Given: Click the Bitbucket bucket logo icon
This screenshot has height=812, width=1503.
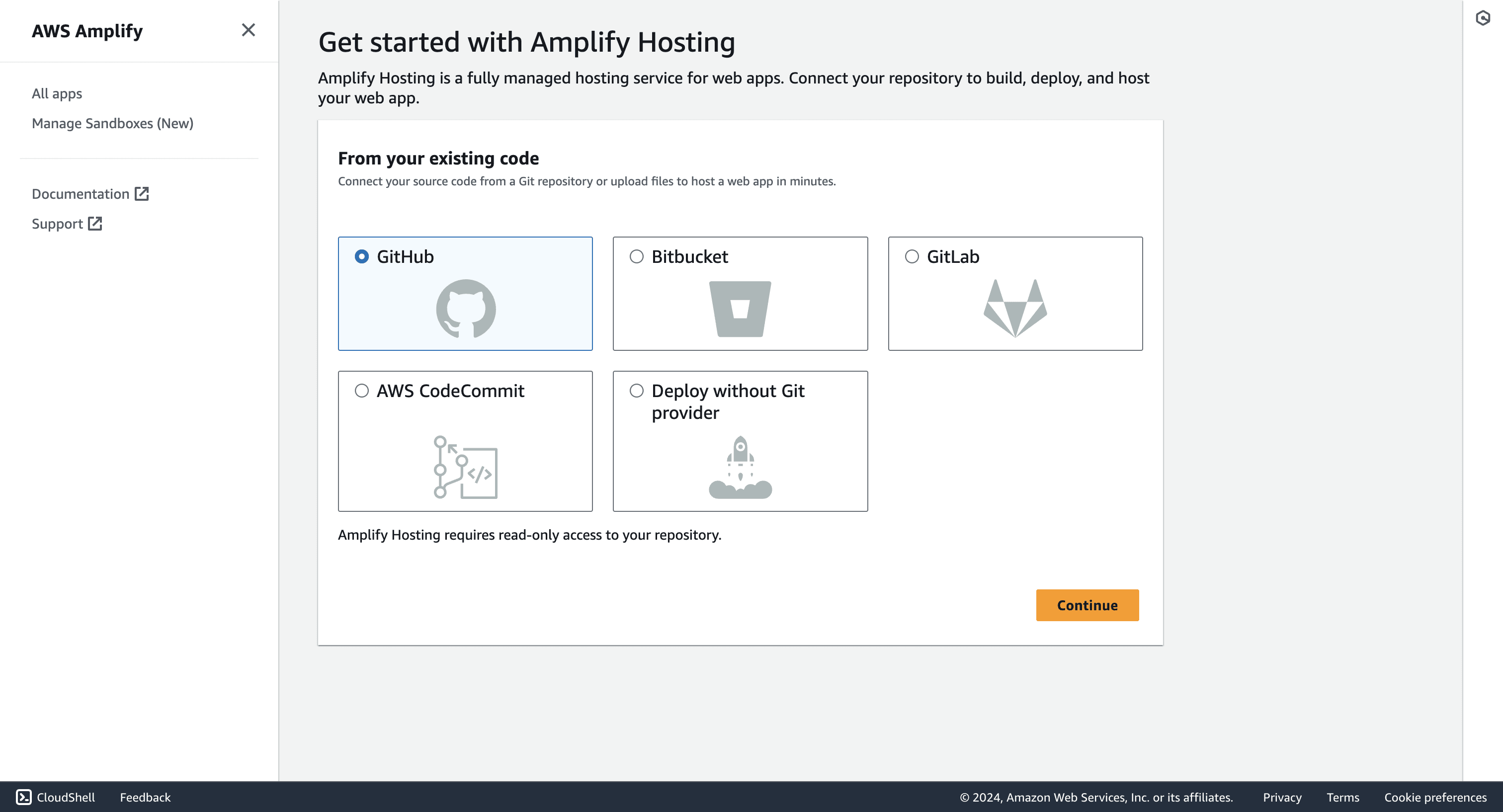Looking at the screenshot, I should (x=740, y=309).
